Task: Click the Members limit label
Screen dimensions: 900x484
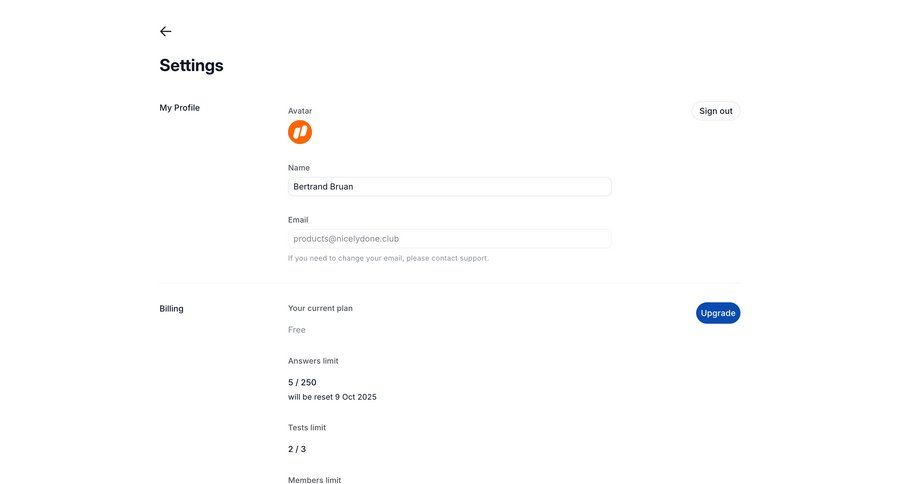Action: [314, 480]
